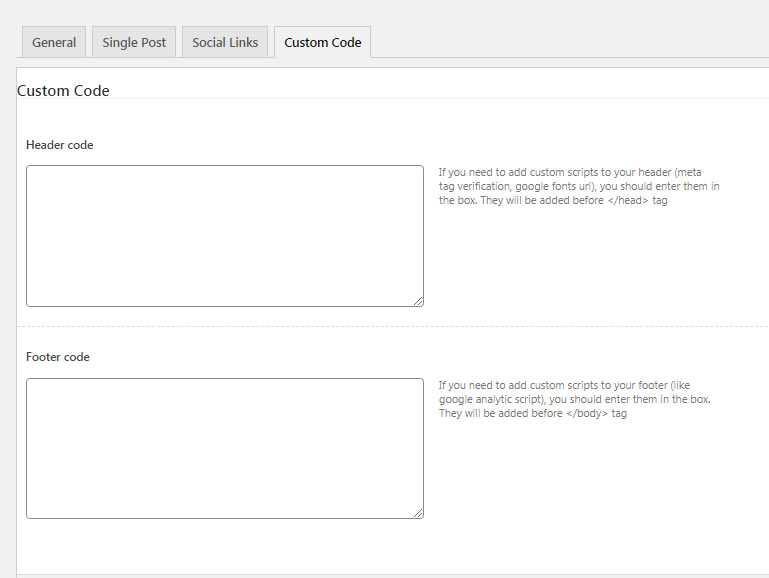Viewport: 769px width, 578px height.
Task: Click the "Header code" field label
Action: click(59, 145)
